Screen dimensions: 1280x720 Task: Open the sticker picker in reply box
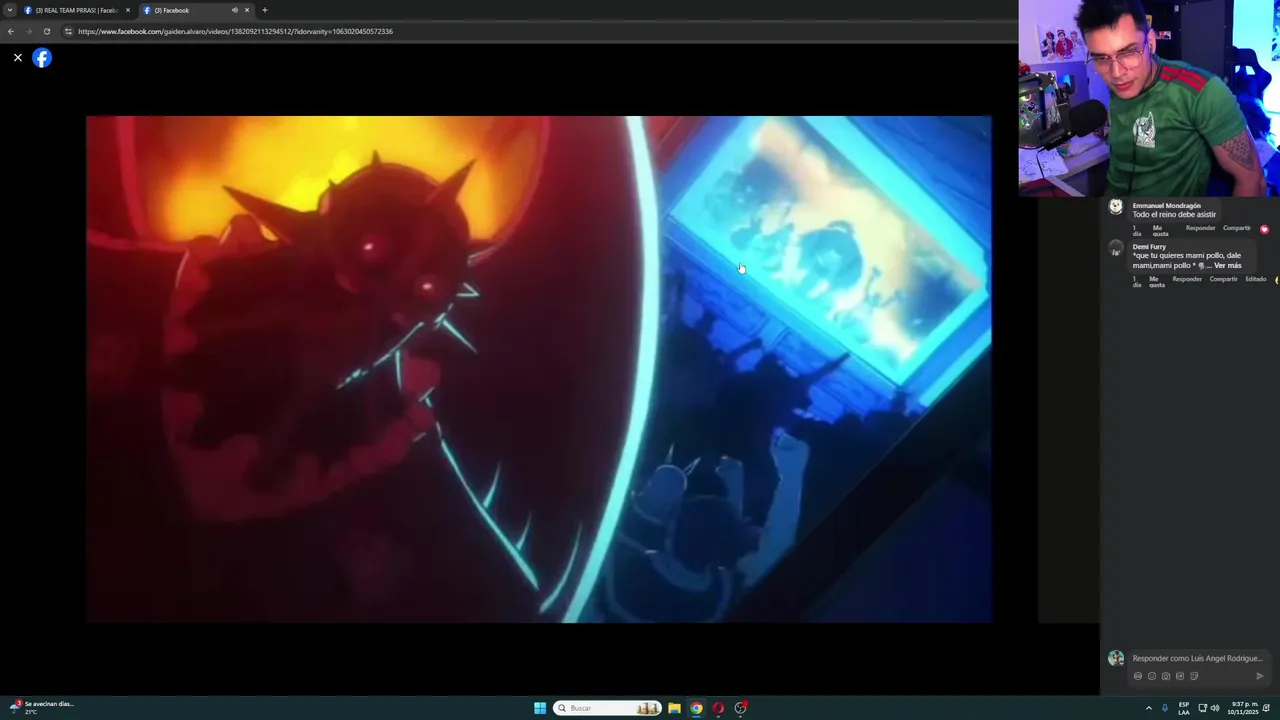click(1194, 676)
